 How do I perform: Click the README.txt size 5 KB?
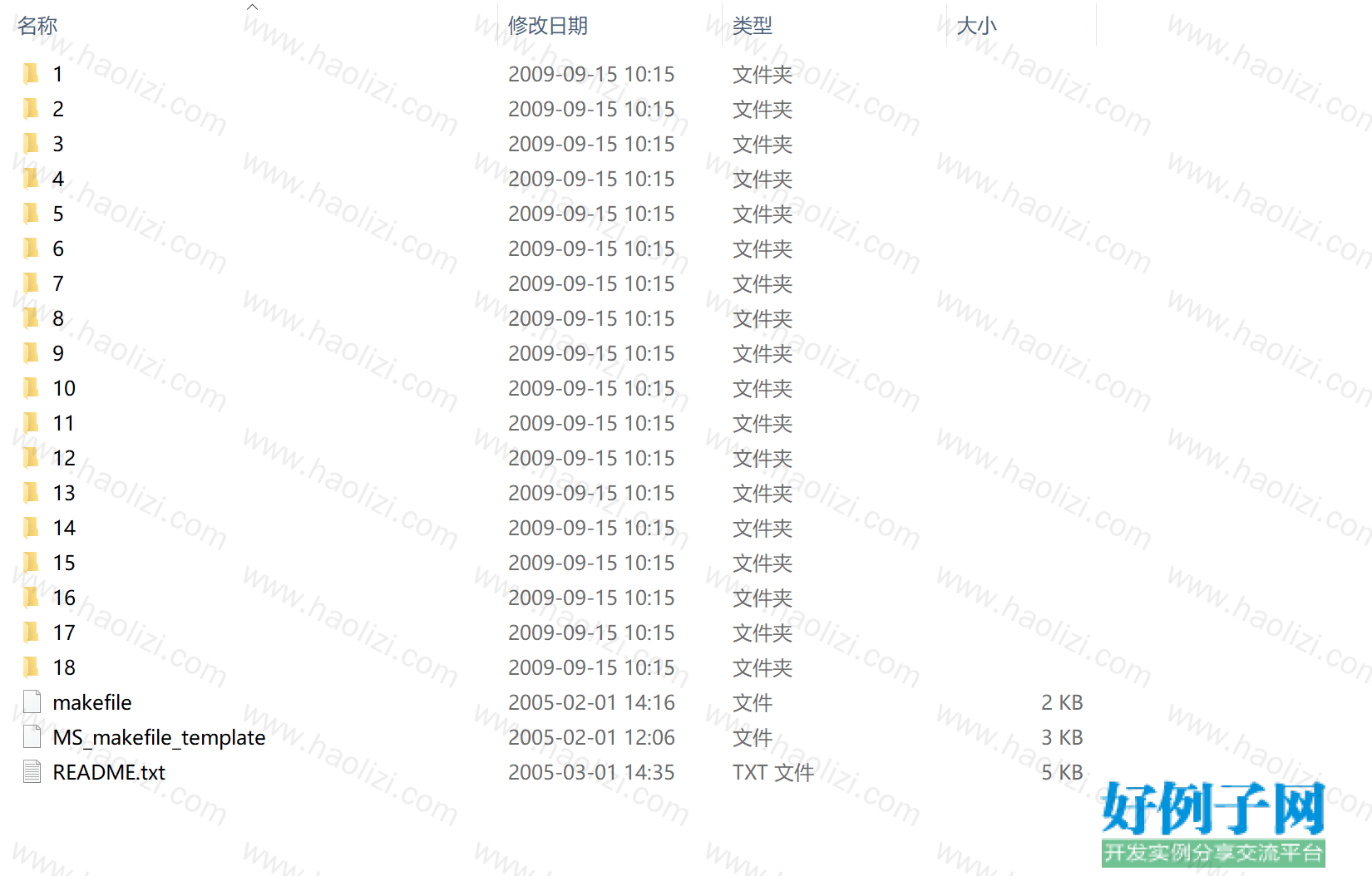1062,772
